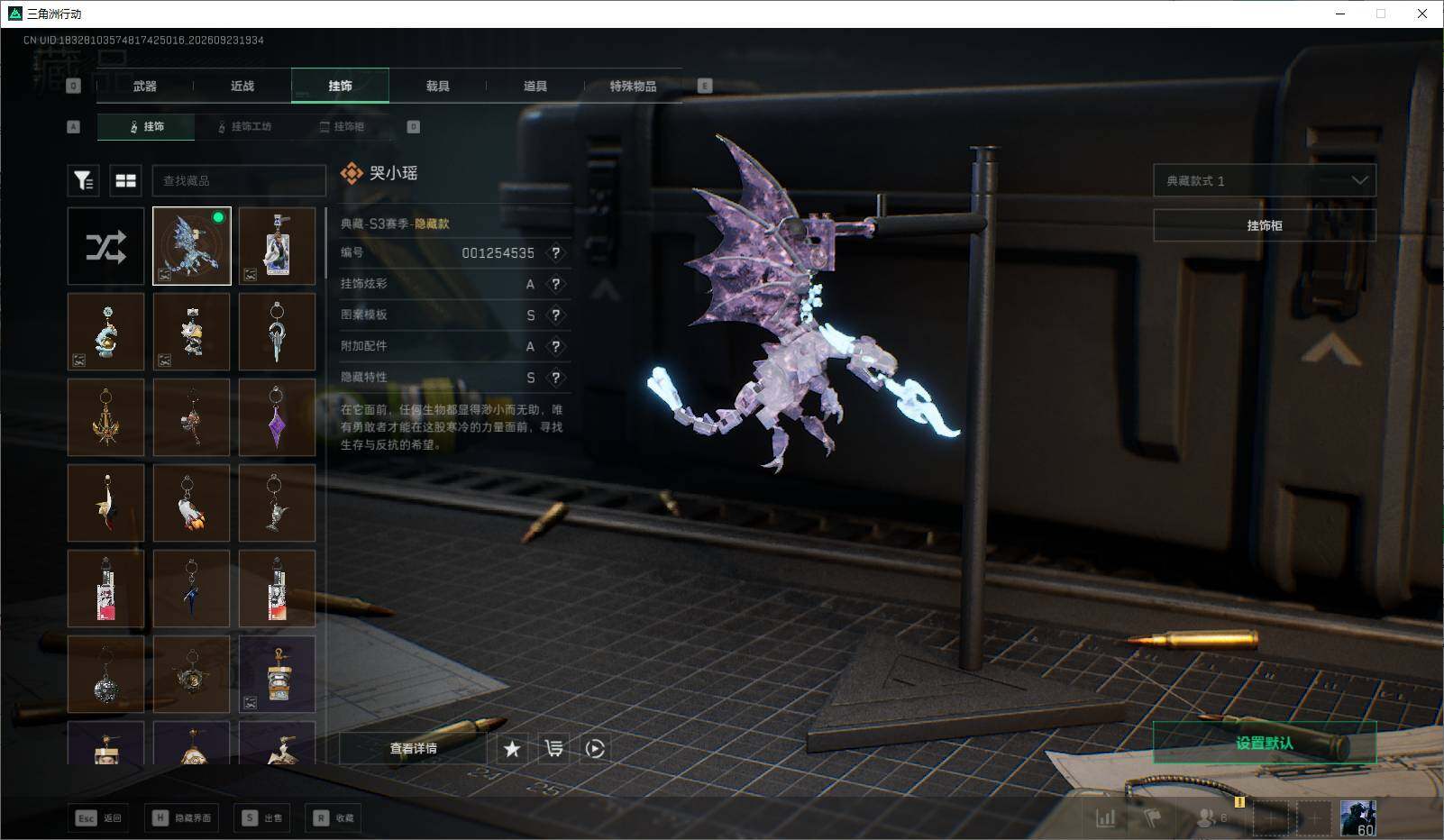Select the rocket ship charm
Screen dimensions: 1444x840
point(192,503)
